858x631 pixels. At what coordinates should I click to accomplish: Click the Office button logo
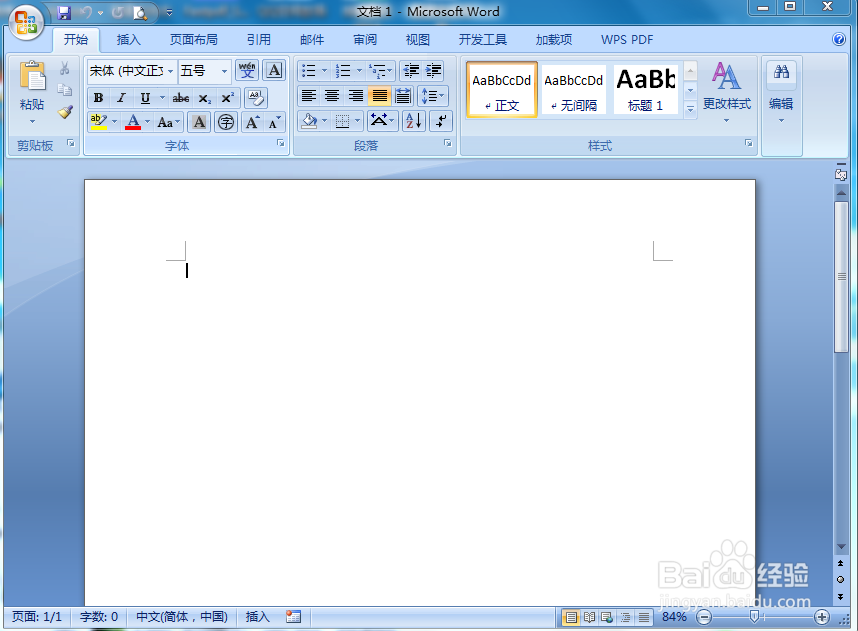point(26,22)
